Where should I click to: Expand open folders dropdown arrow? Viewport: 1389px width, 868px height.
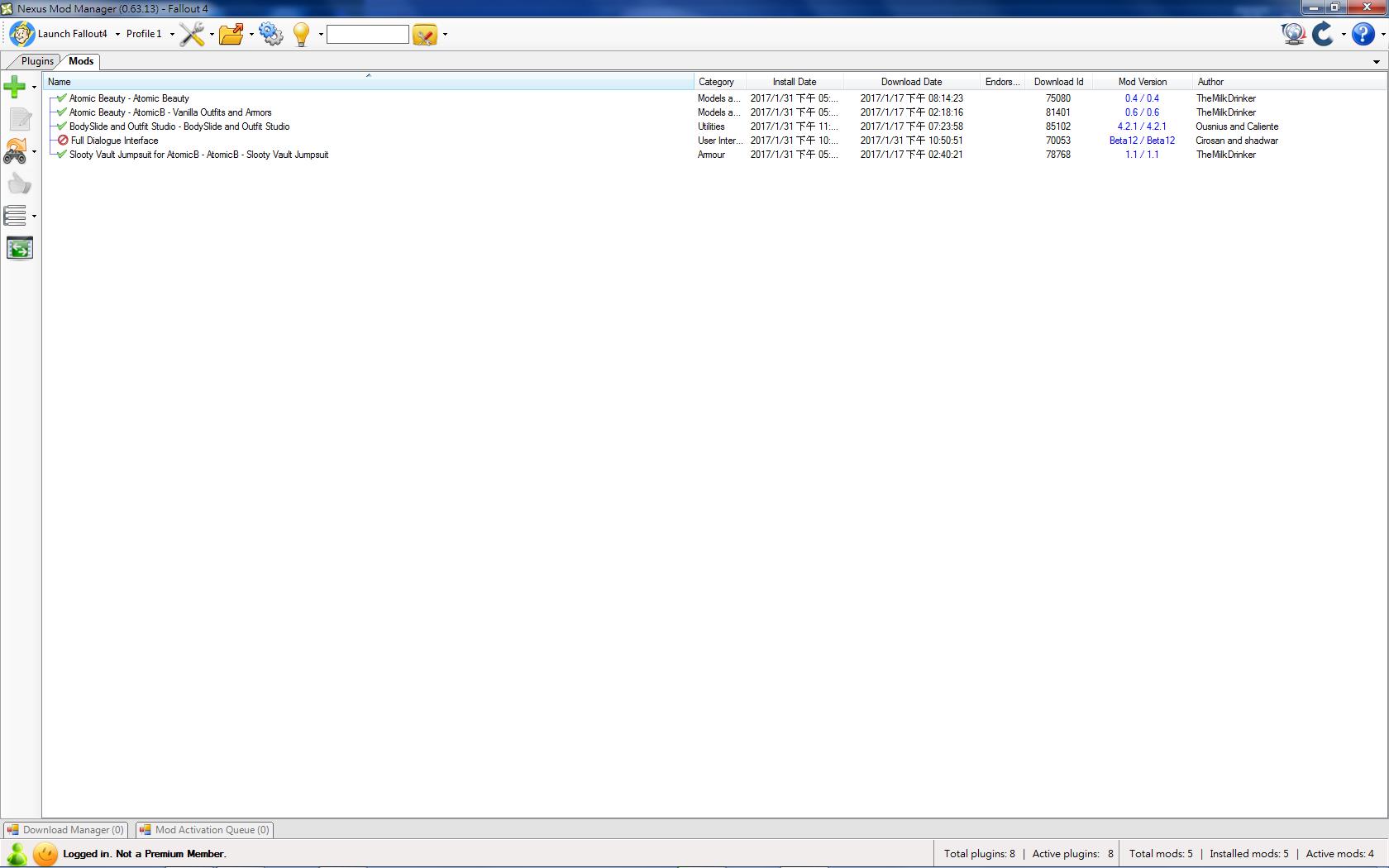tap(251, 35)
